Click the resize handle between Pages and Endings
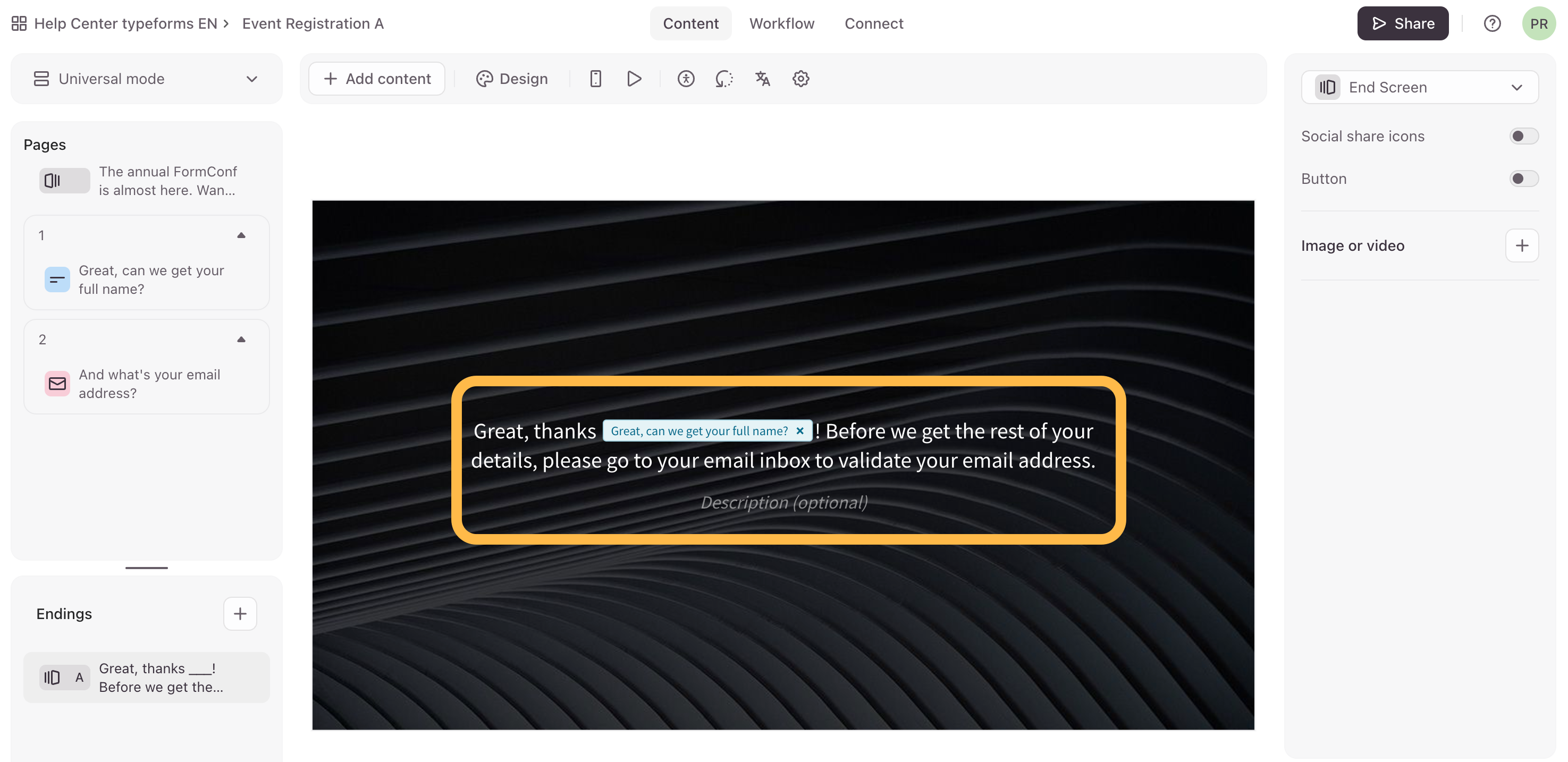 146,568
